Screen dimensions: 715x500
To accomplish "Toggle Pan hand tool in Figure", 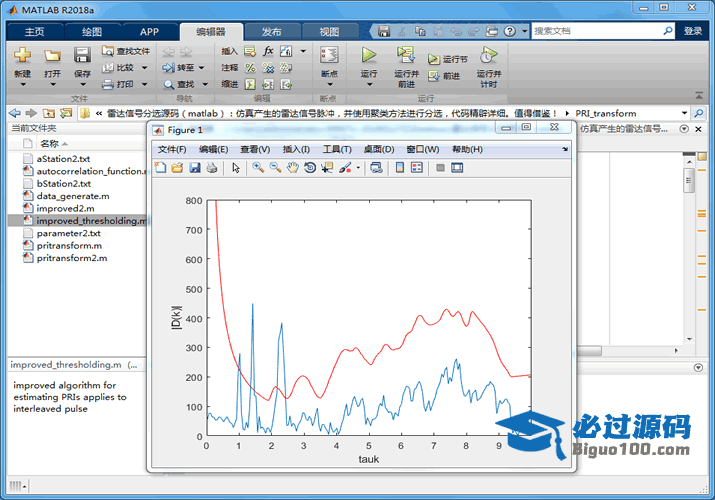I will [293, 168].
